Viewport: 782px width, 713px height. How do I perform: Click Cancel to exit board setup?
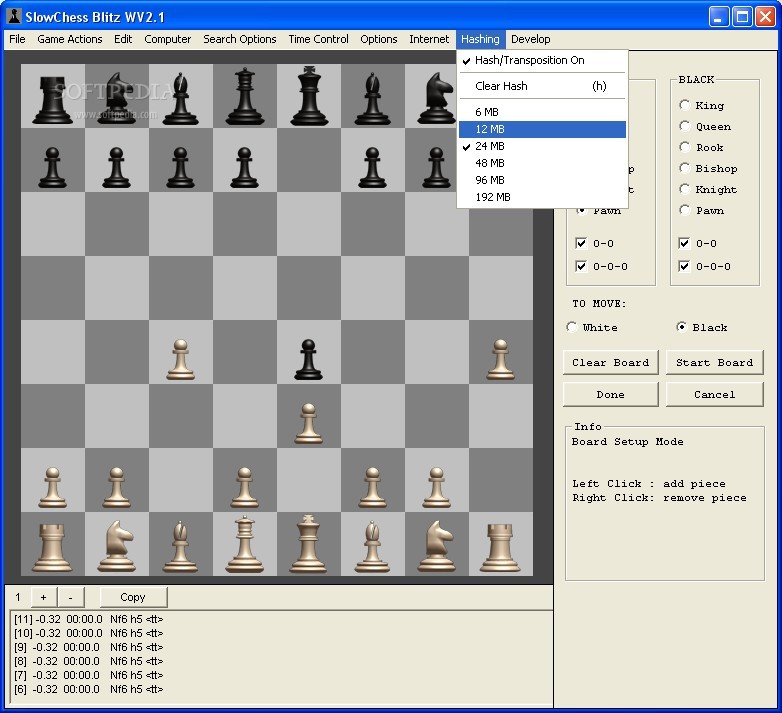coord(714,394)
